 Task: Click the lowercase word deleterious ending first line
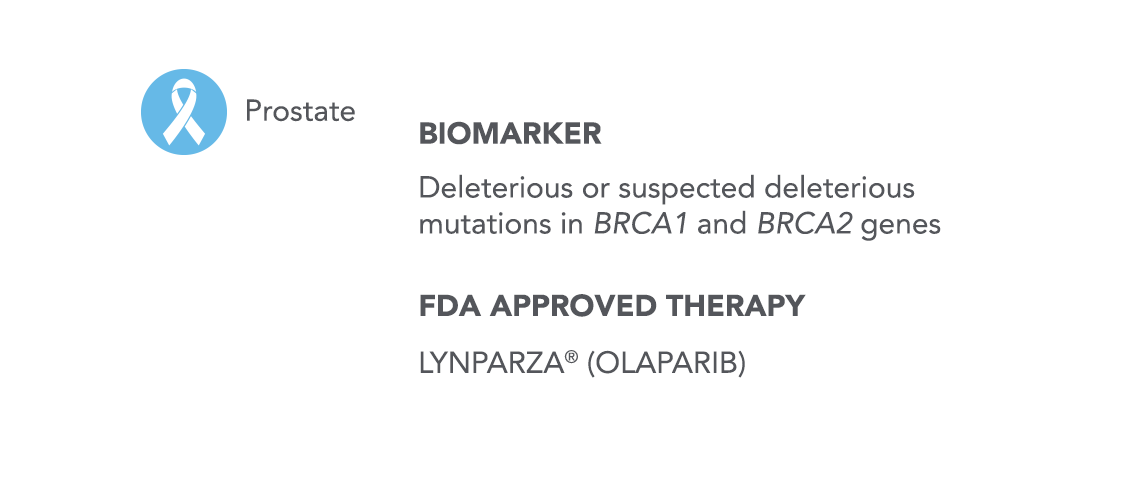[840, 189]
